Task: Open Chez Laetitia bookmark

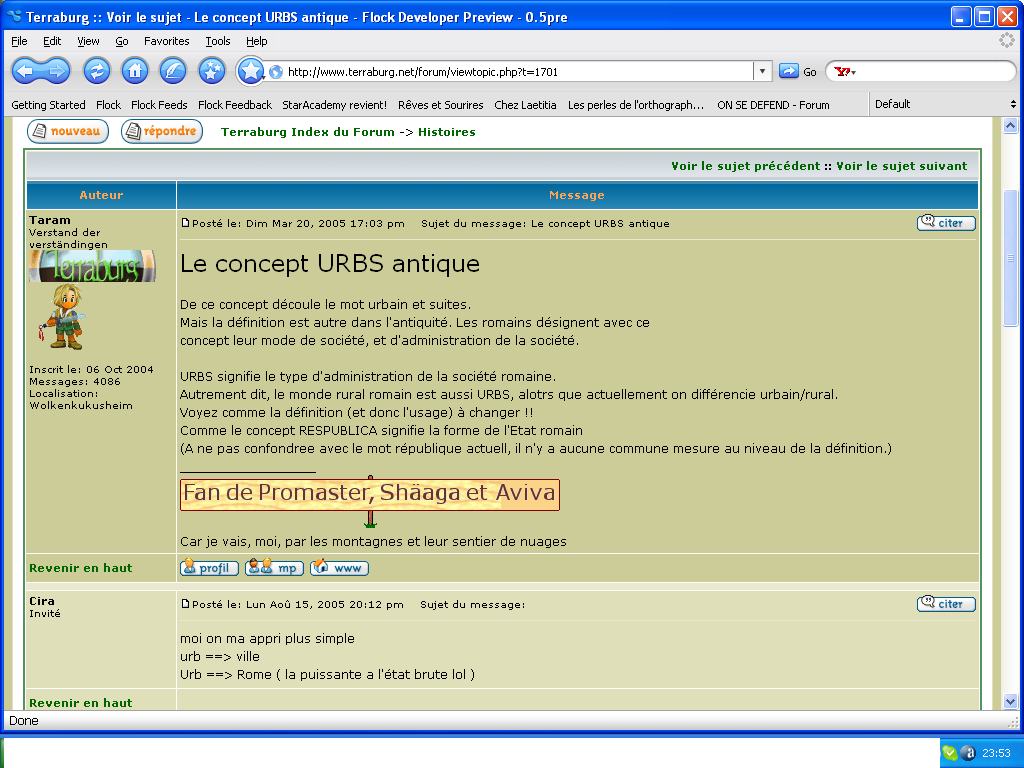Action: [x=525, y=105]
